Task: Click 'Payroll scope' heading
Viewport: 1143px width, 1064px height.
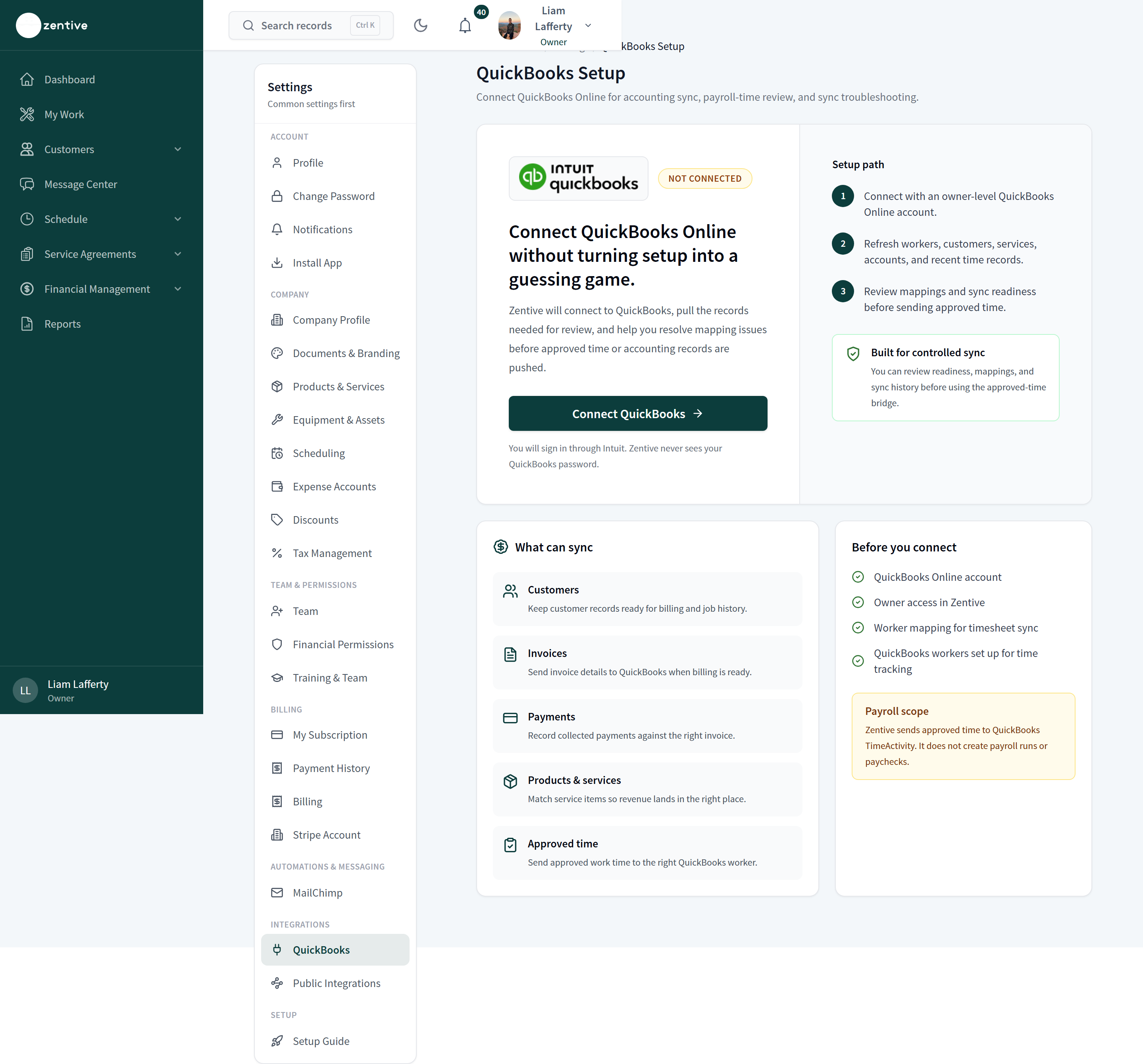Action: [897, 711]
